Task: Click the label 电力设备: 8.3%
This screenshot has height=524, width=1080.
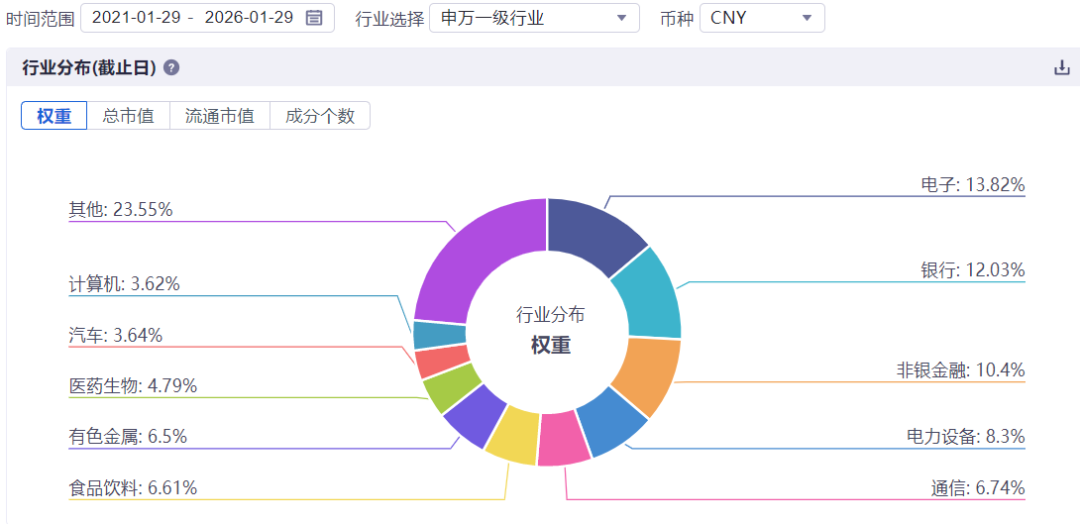Action: click(x=966, y=437)
